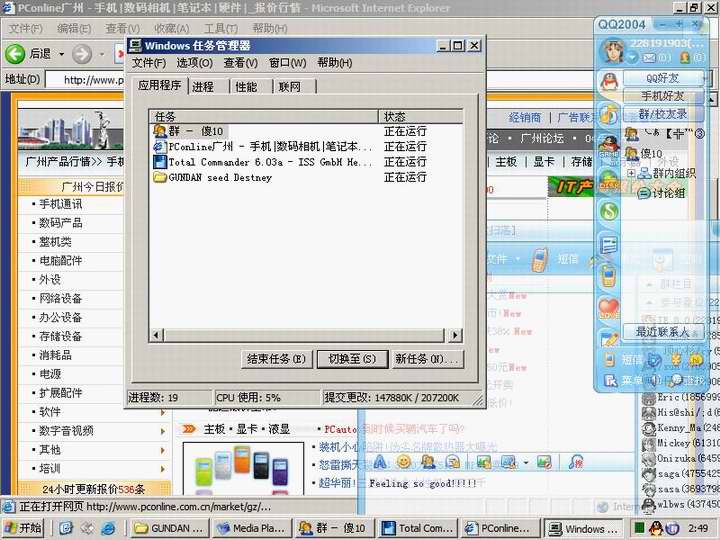The image size is (720, 540).
Task: Expand the 数字音视频 submenu arrow
Action: [x=163, y=431]
